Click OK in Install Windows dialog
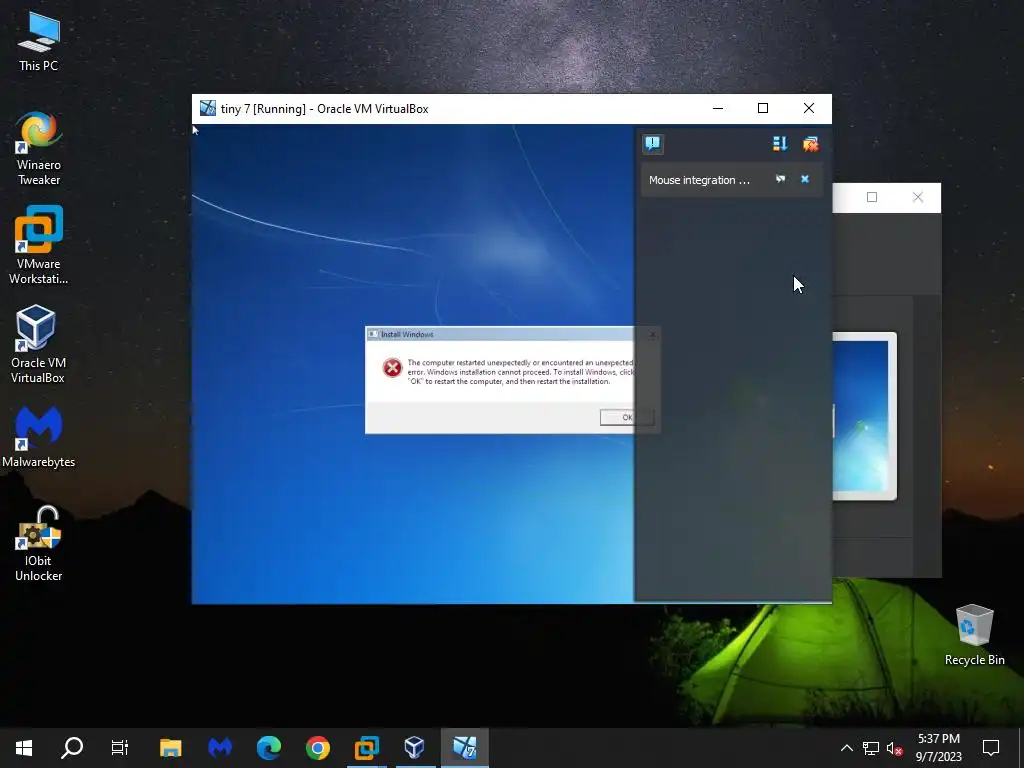The width and height of the screenshot is (1024, 768). coord(626,417)
